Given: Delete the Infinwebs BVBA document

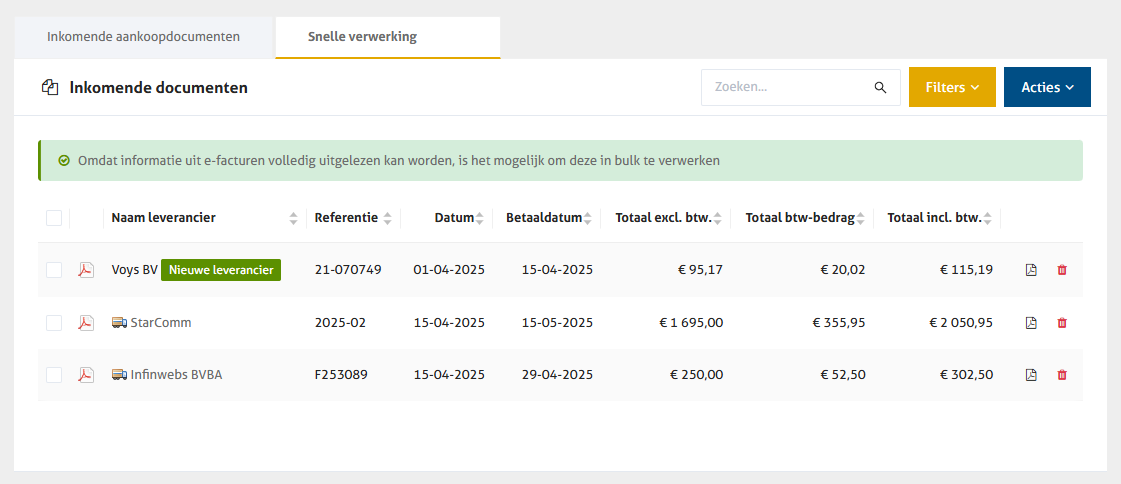Looking at the screenshot, I should pos(1062,375).
